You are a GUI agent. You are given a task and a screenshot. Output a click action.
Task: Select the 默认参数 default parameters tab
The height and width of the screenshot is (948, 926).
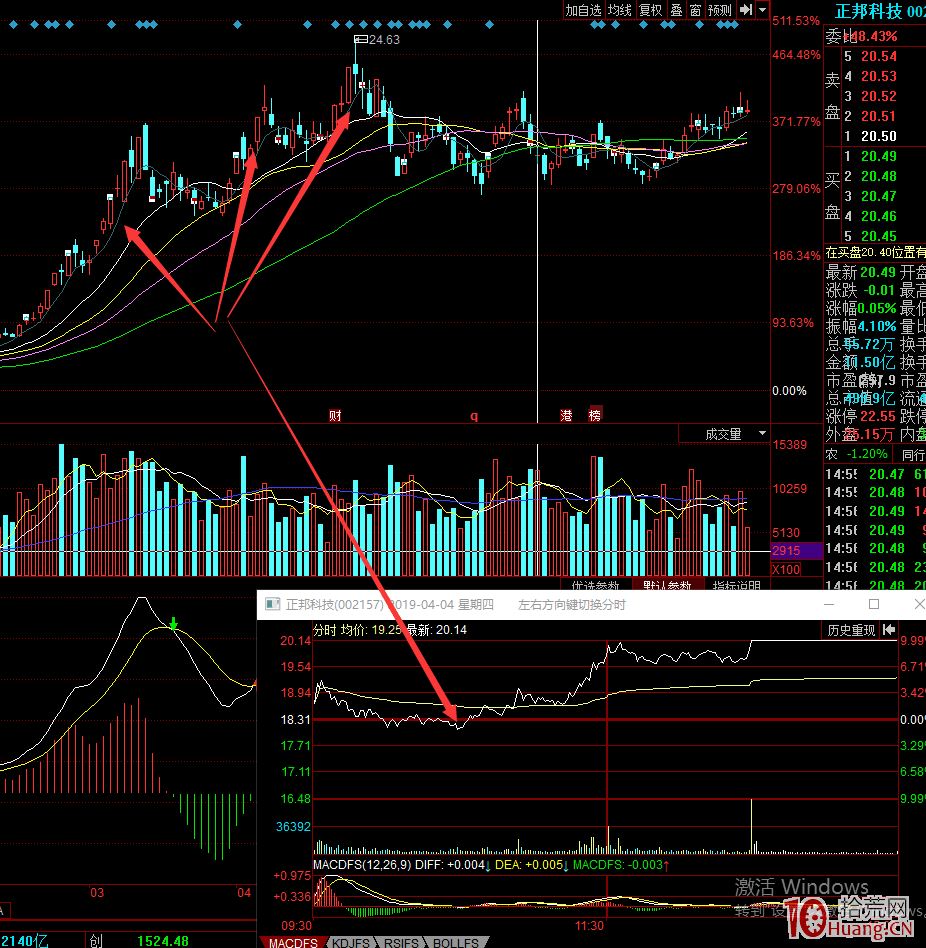[x=667, y=585]
